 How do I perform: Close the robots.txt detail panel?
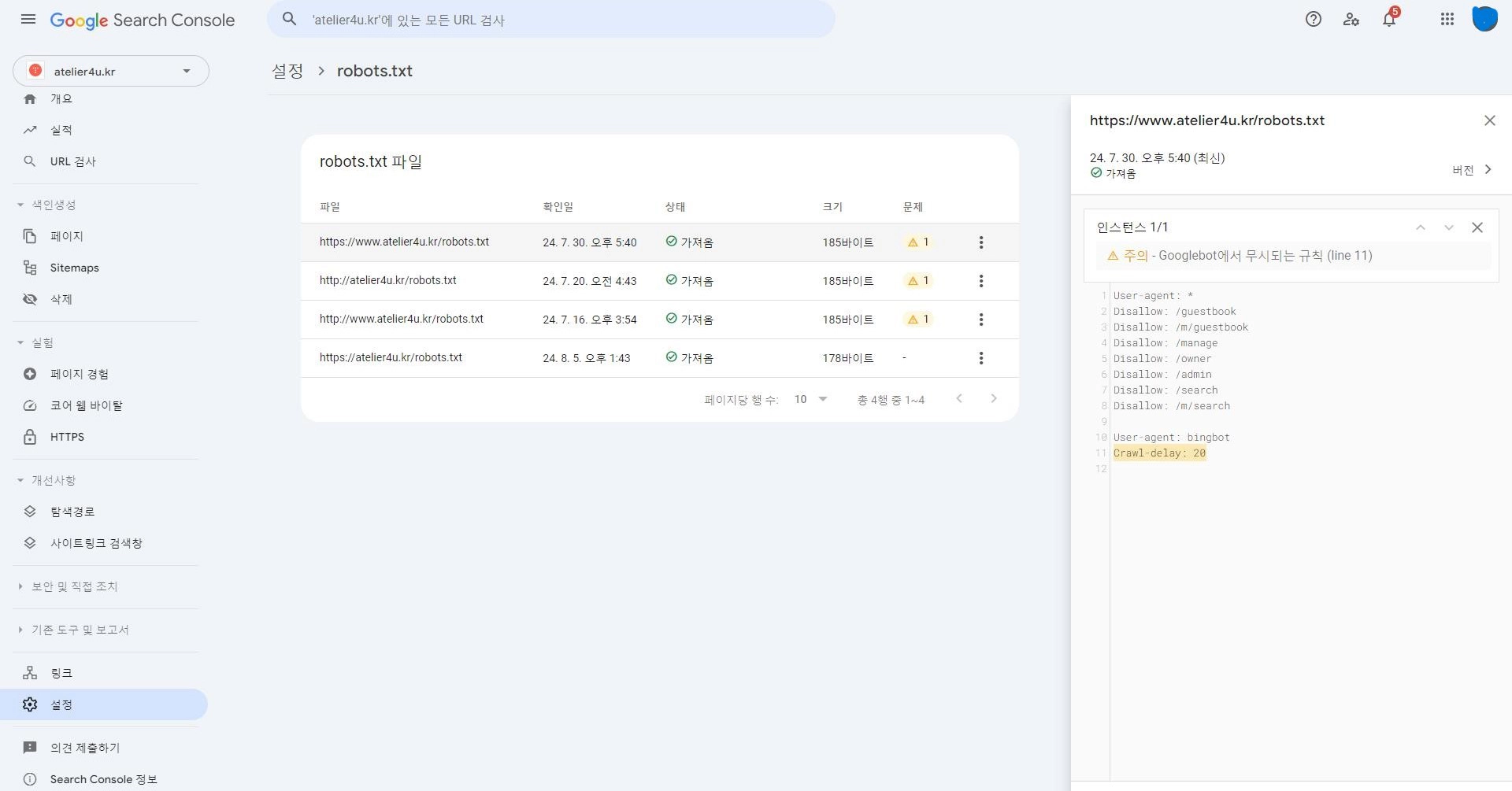(x=1490, y=120)
